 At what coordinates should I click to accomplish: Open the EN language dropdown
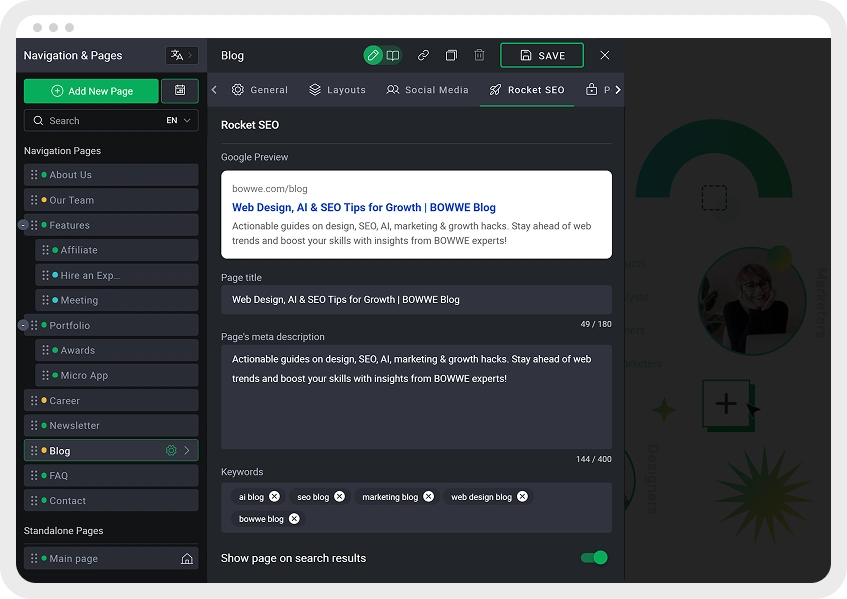click(178, 120)
